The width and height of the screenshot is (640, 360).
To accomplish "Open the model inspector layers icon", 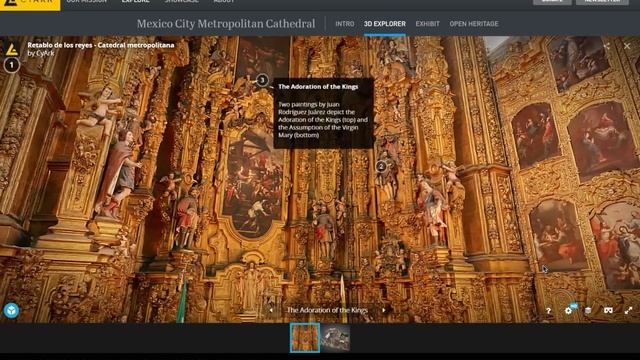I will tap(588, 311).
